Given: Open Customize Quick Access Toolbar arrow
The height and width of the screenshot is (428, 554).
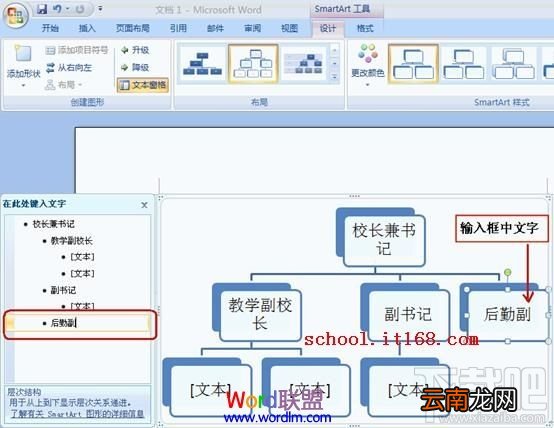Looking at the screenshot, I should pyautogui.click(x=101, y=9).
